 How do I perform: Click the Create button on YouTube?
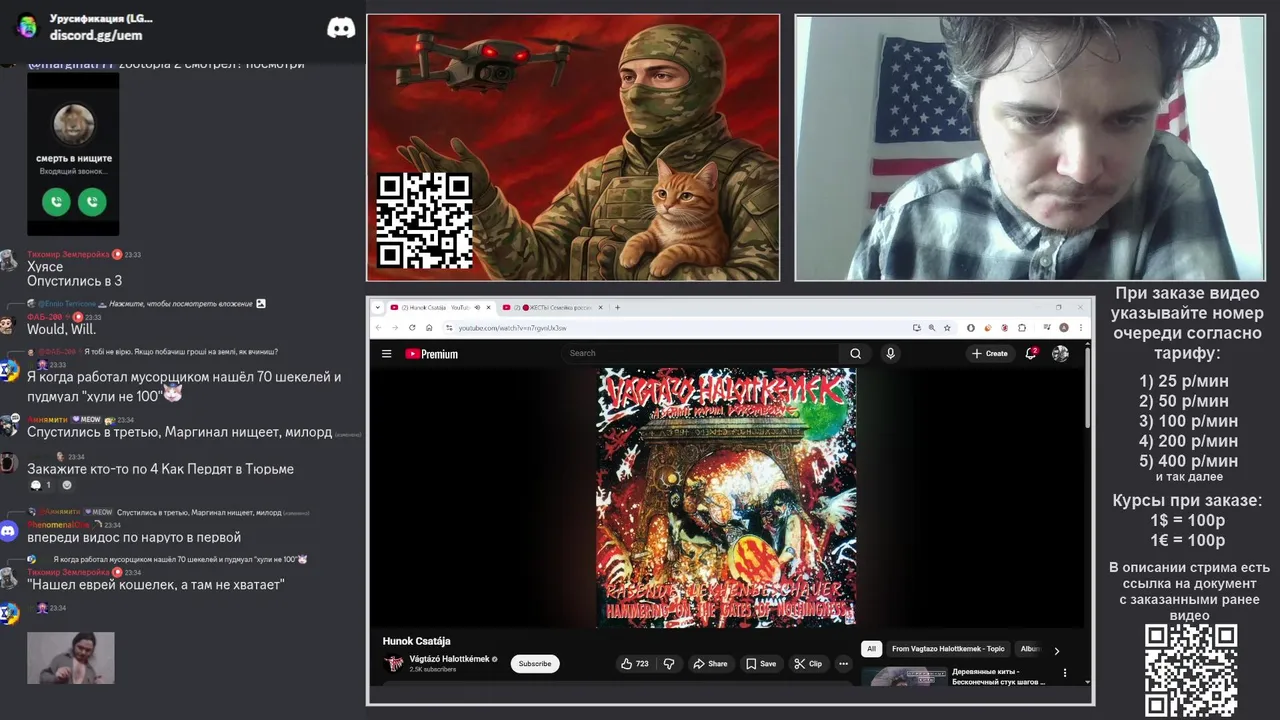pyautogui.click(x=990, y=353)
